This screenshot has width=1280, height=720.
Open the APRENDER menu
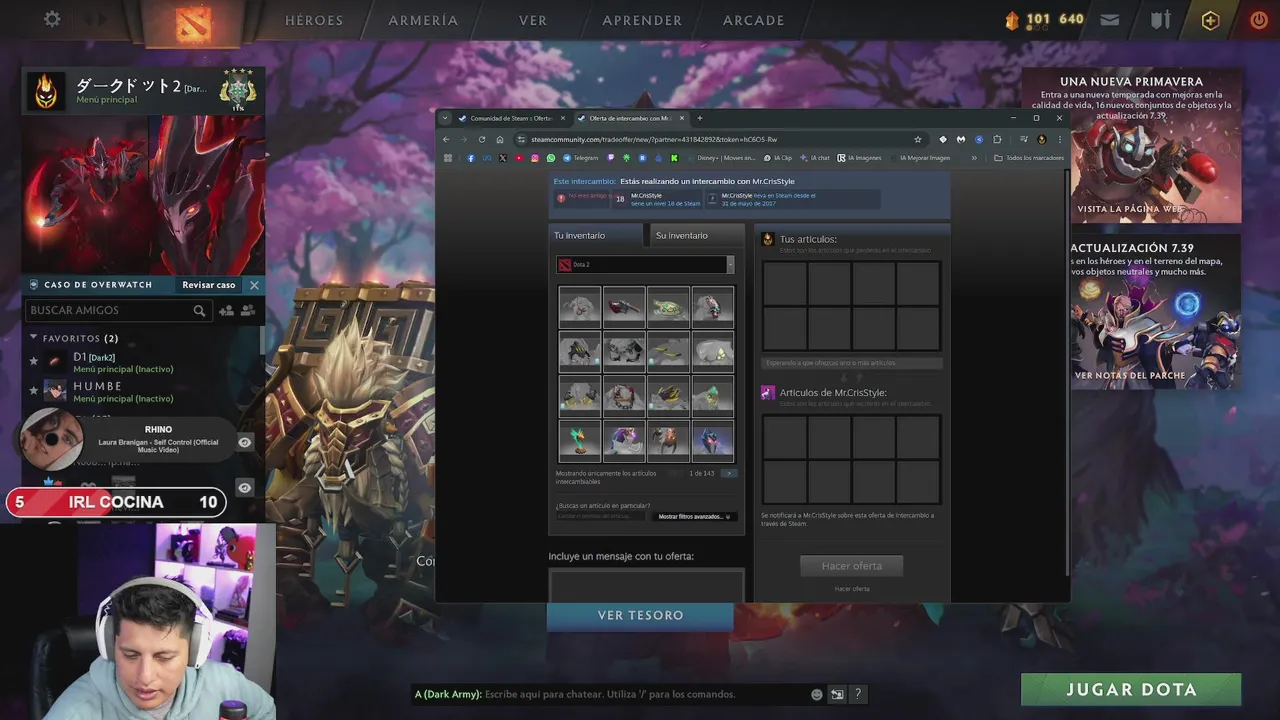tap(642, 20)
